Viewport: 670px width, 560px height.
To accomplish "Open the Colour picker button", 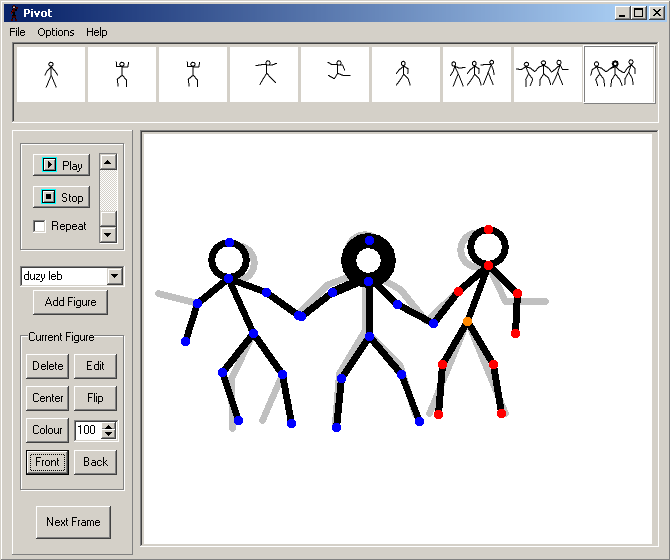I will tap(47, 430).
